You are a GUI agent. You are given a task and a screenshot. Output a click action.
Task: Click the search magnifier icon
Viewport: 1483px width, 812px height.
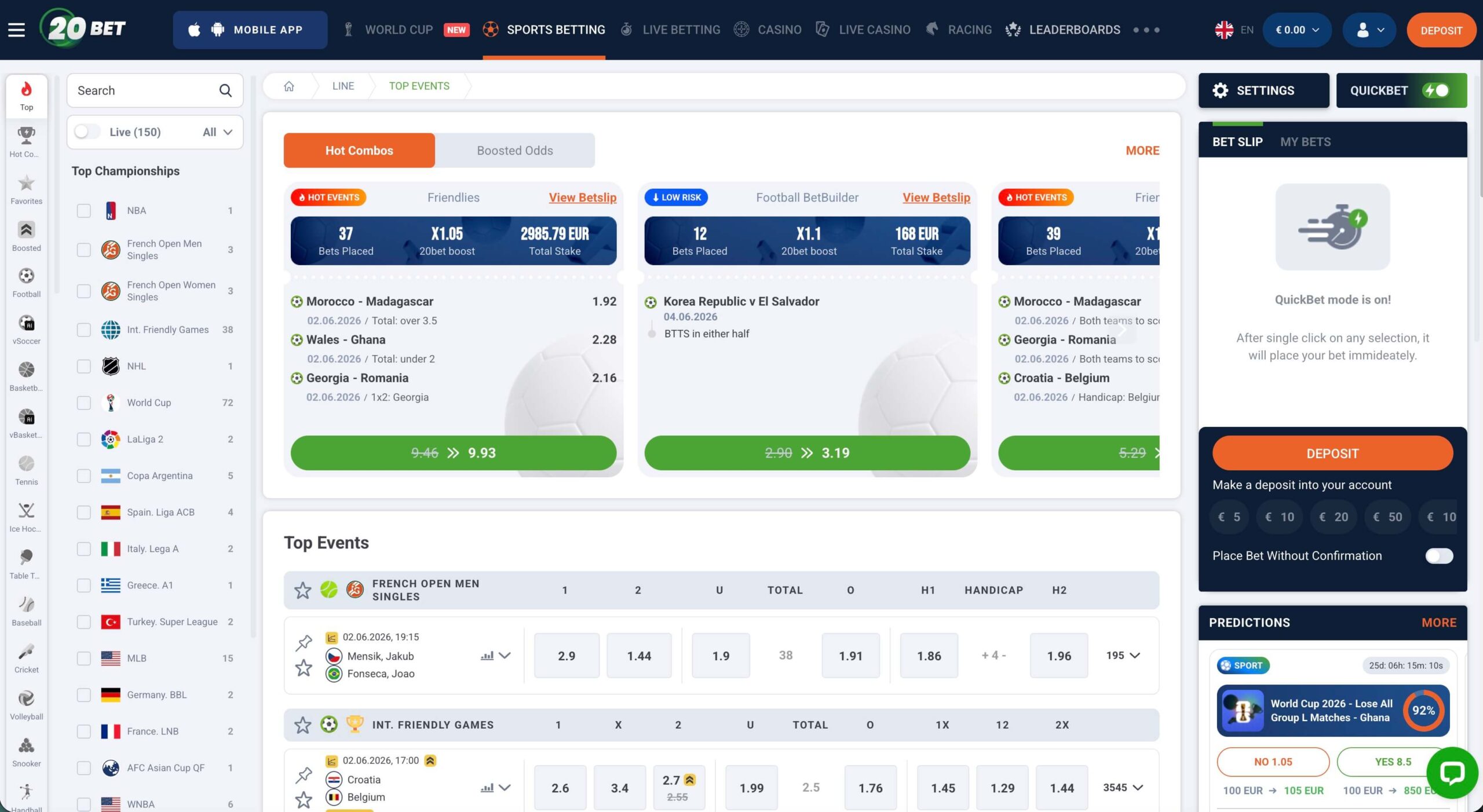[x=225, y=90]
